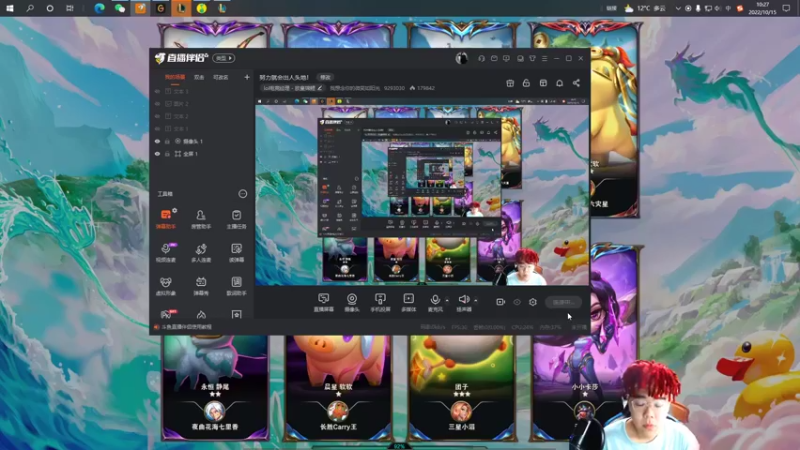Select the 摄像头 1 source row
The height and width of the screenshot is (450, 800).
pyautogui.click(x=202, y=141)
